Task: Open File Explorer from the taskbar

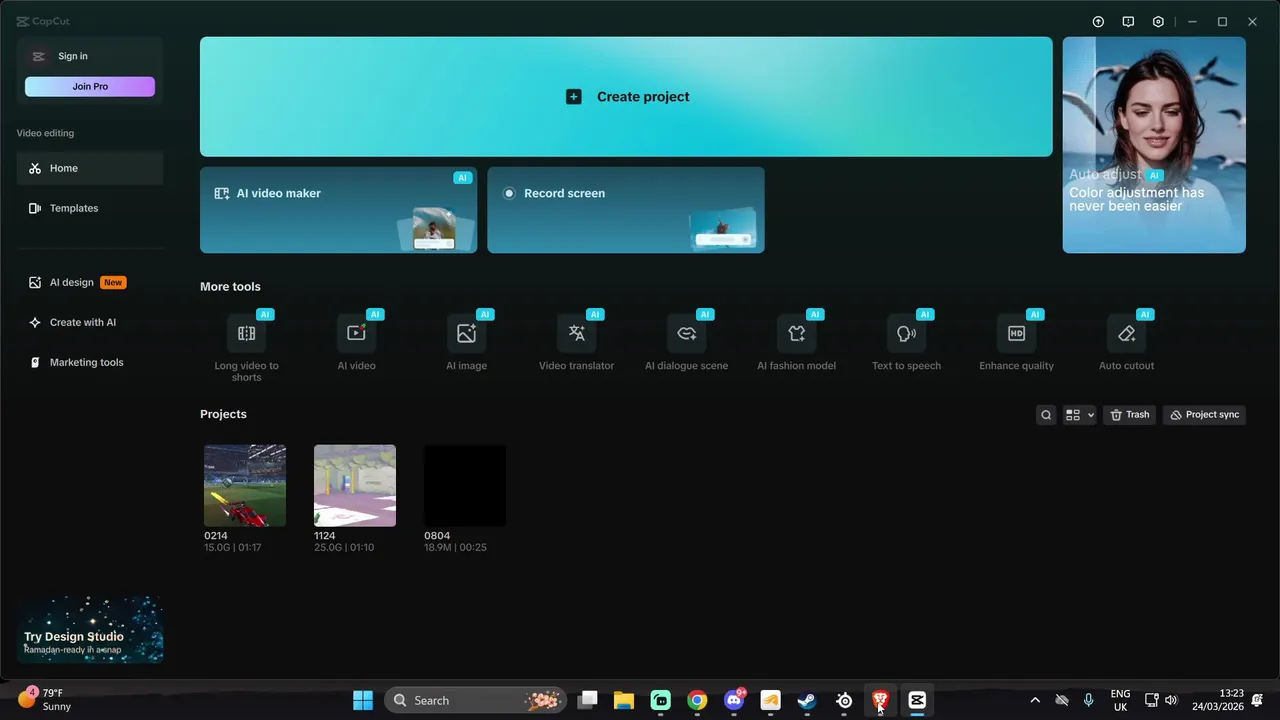Action: [624, 700]
